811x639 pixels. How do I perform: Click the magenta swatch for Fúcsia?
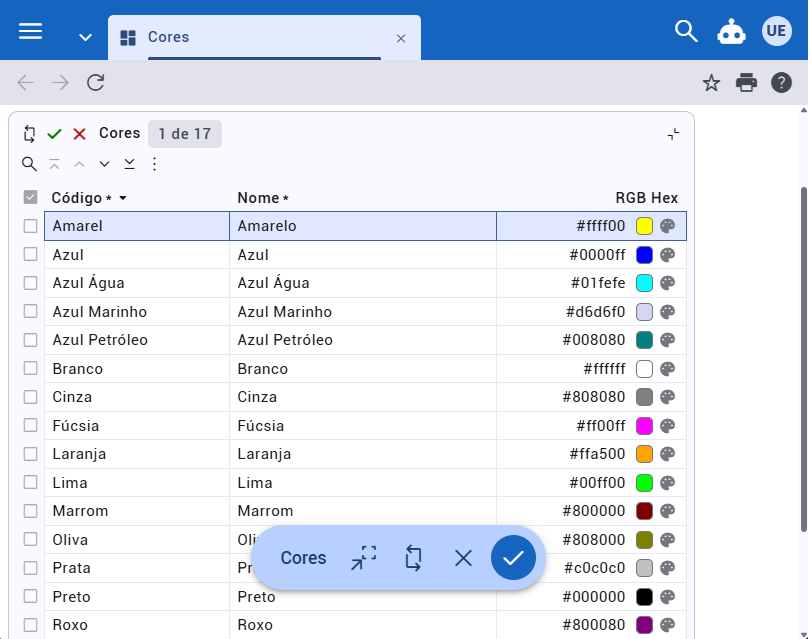pyautogui.click(x=644, y=426)
